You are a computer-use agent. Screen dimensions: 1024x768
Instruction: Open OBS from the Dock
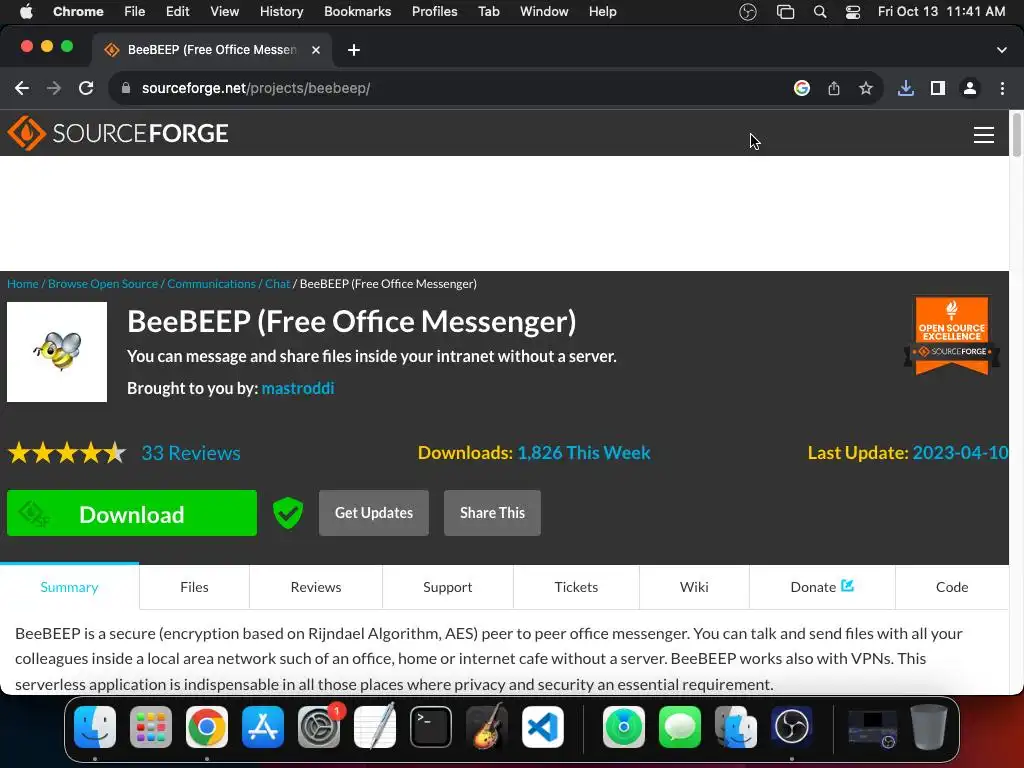(792, 726)
